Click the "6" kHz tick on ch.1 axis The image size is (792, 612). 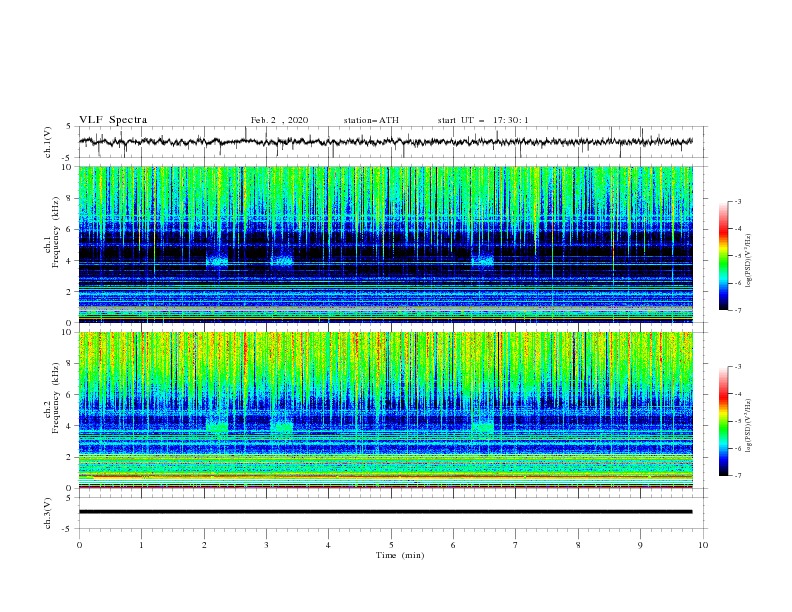[69, 229]
